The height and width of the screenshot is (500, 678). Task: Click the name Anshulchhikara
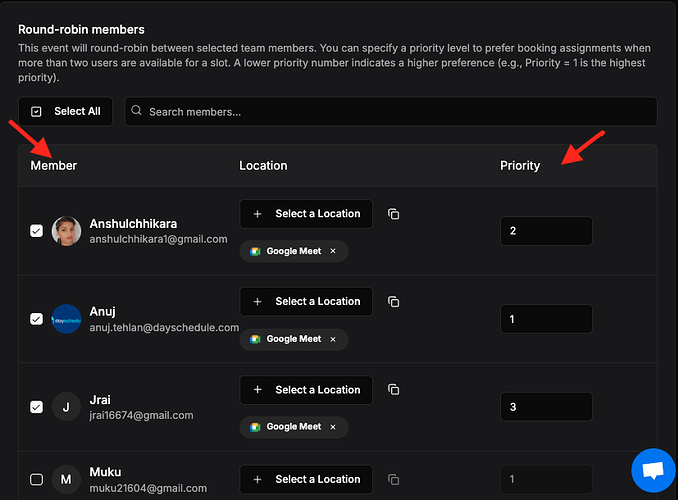133,224
